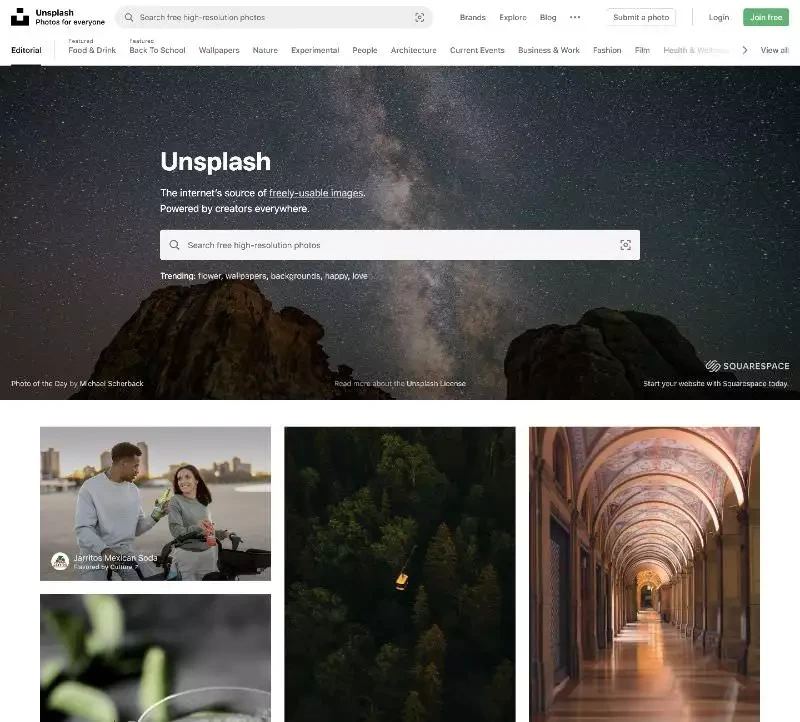Click the View all categories link

(x=774, y=50)
